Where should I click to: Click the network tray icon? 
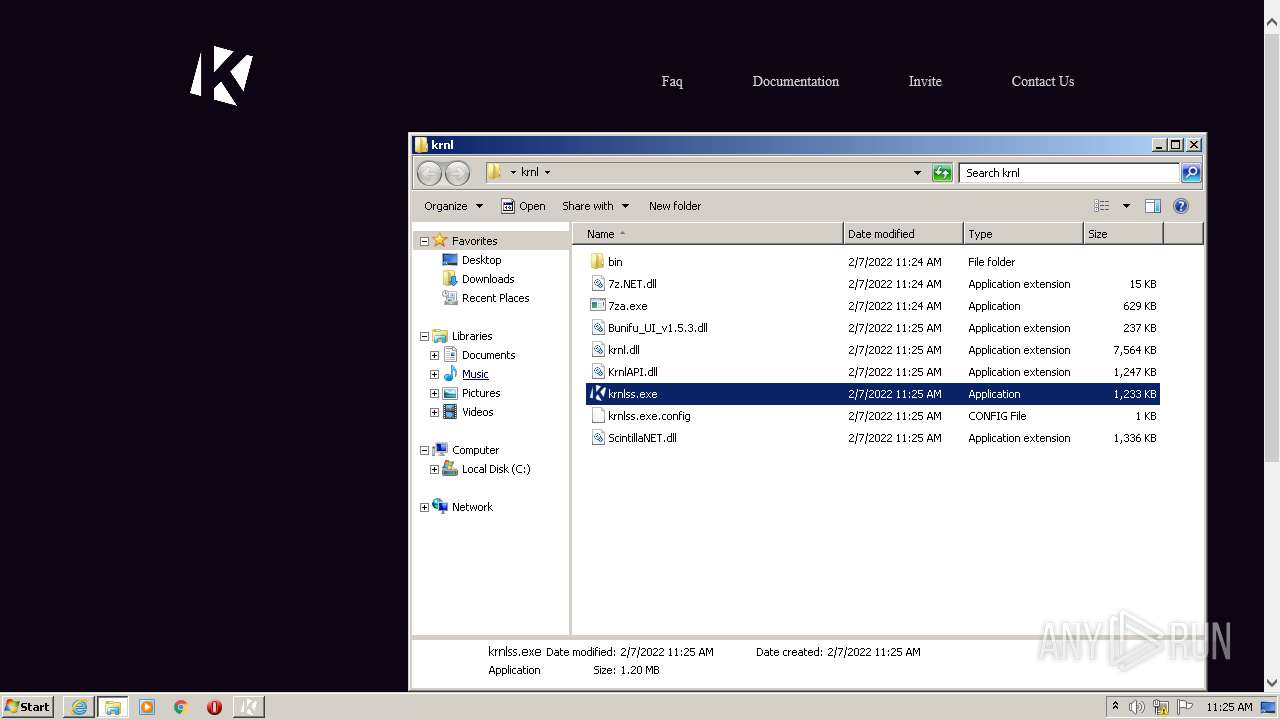click(x=1161, y=707)
